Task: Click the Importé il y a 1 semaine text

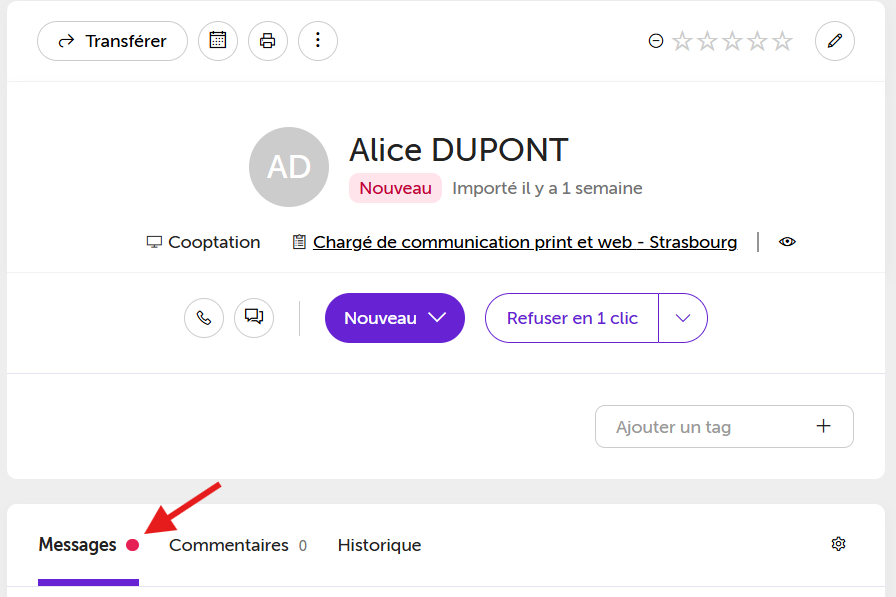Action: pos(547,189)
